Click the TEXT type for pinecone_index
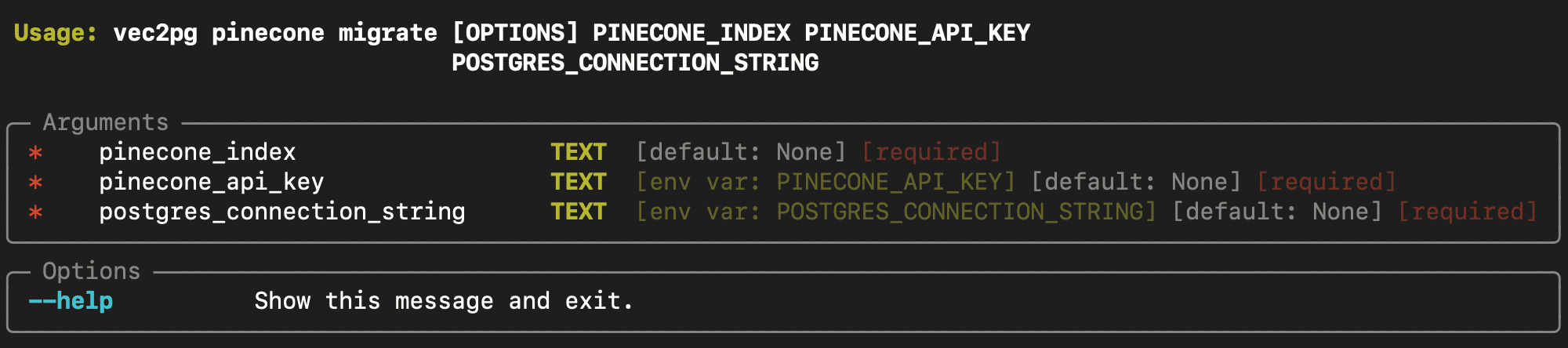Image resolution: width=1568 pixels, height=348 pixels. tap(579, 152)
